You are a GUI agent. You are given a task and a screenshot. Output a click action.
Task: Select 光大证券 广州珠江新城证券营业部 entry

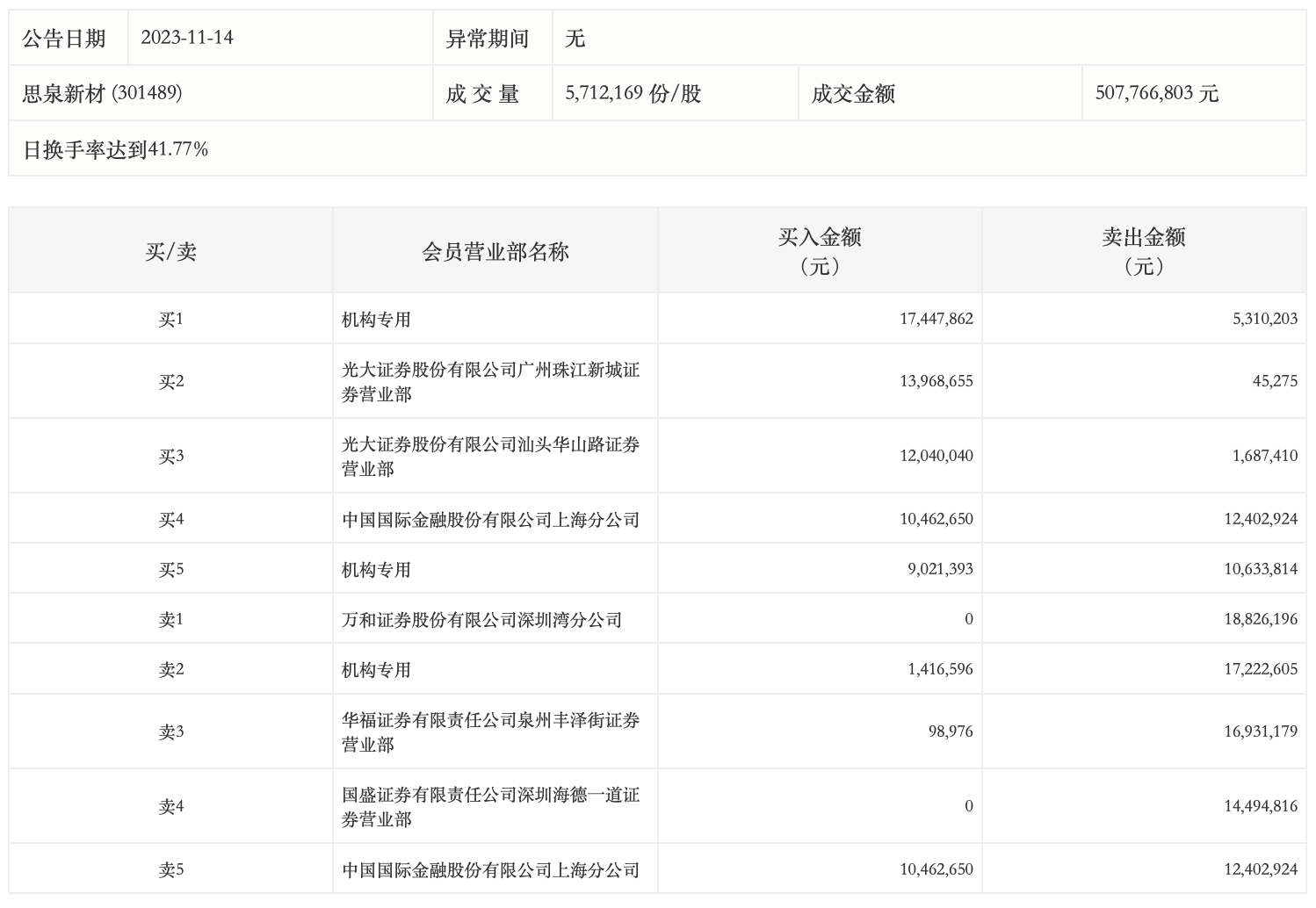pos(490,381)
